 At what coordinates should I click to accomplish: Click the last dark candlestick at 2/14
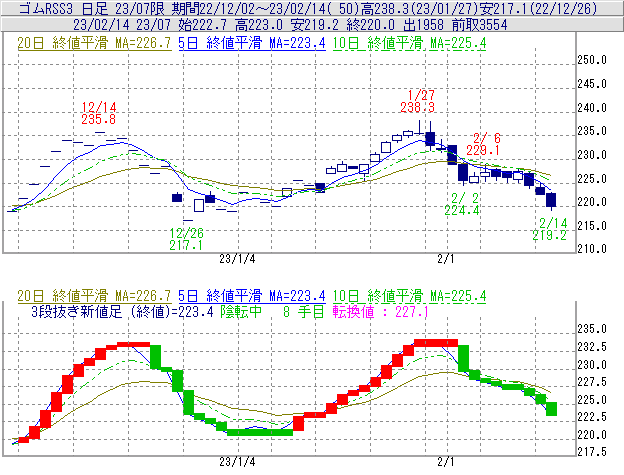click(551, 200)
